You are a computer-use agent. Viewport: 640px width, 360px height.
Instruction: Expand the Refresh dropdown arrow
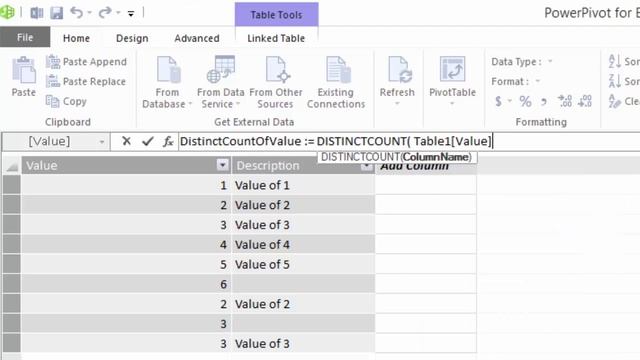point(397,104)
